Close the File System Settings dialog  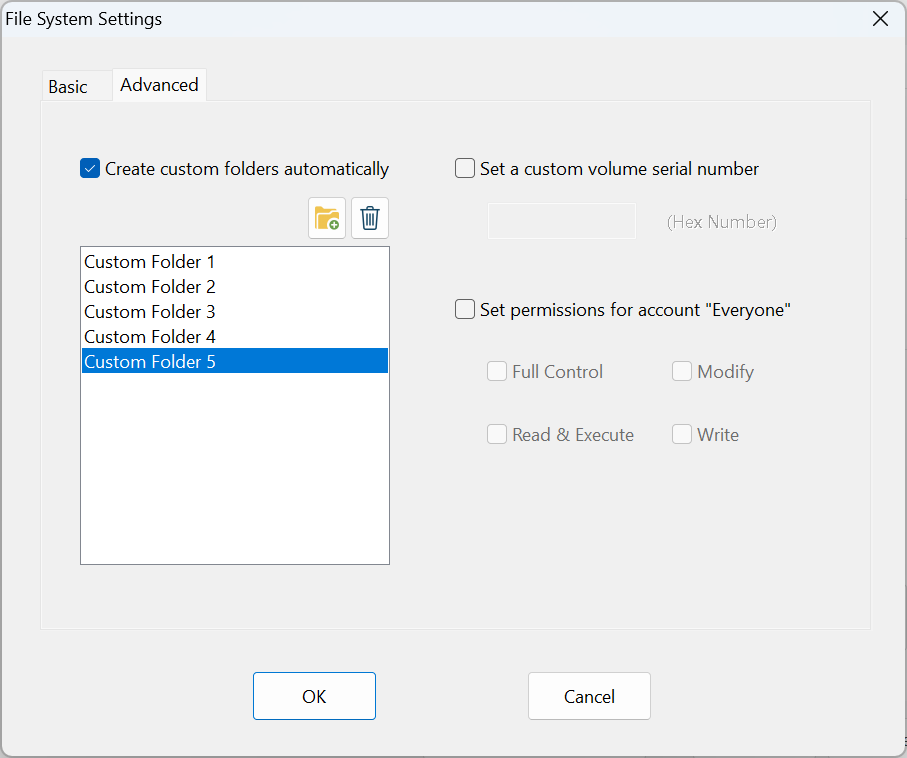coord(880,19)
